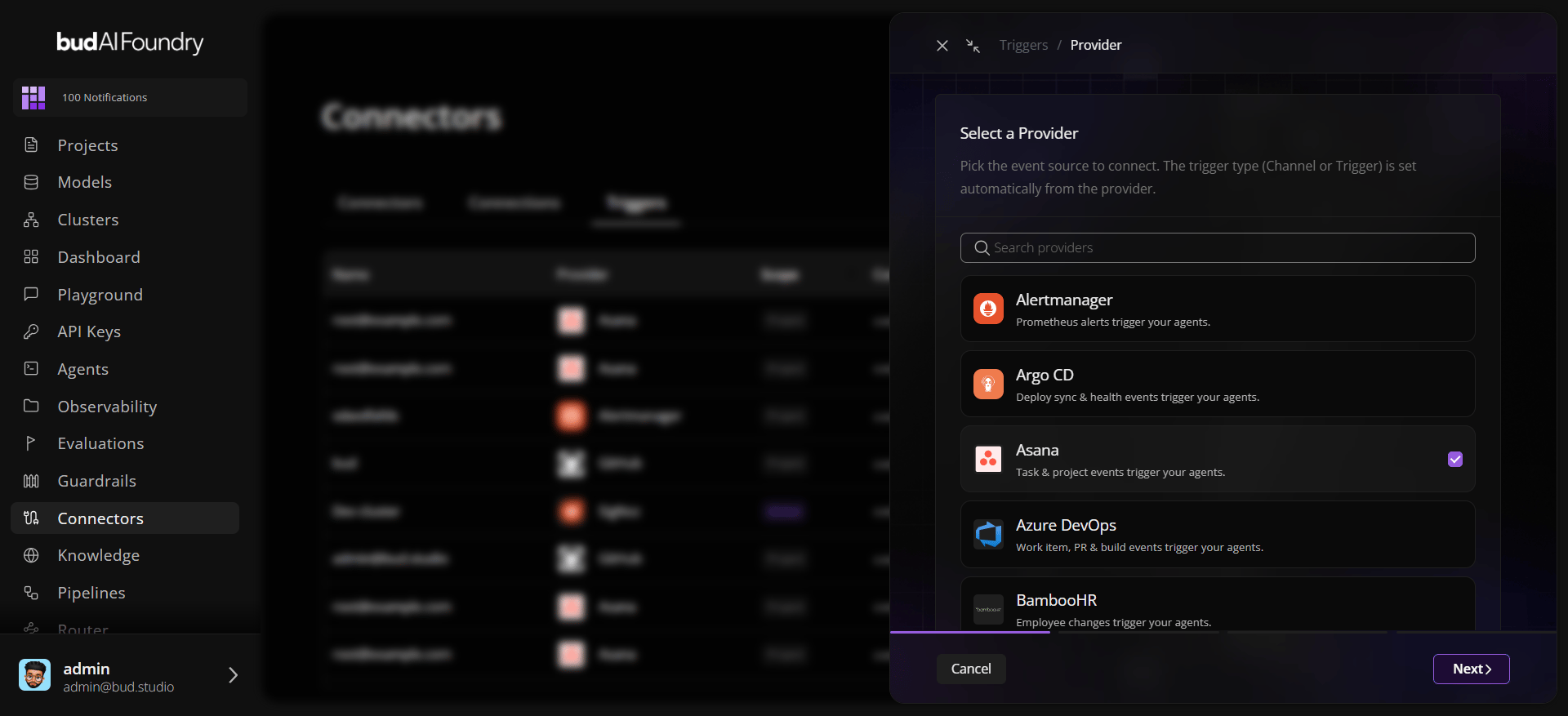Click the Observability folder icon

coord(31,406)
